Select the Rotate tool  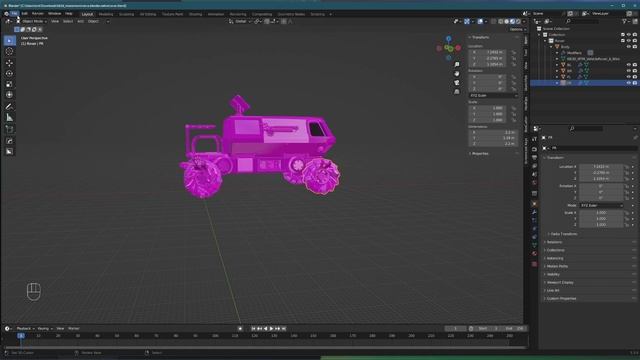click(x=9, y=73)
